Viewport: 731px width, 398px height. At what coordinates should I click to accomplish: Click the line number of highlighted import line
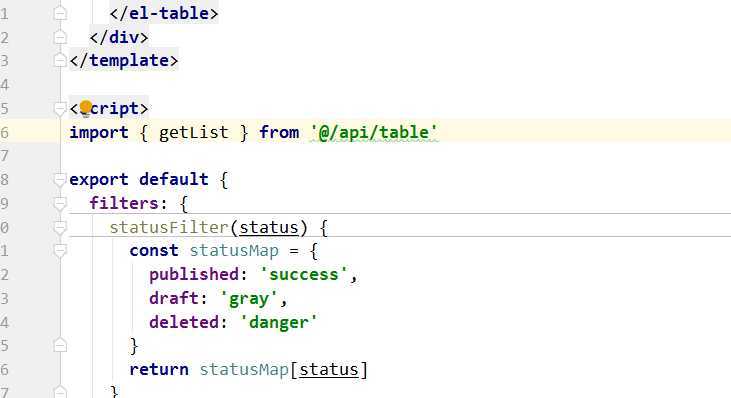click(x=5, y=132)
